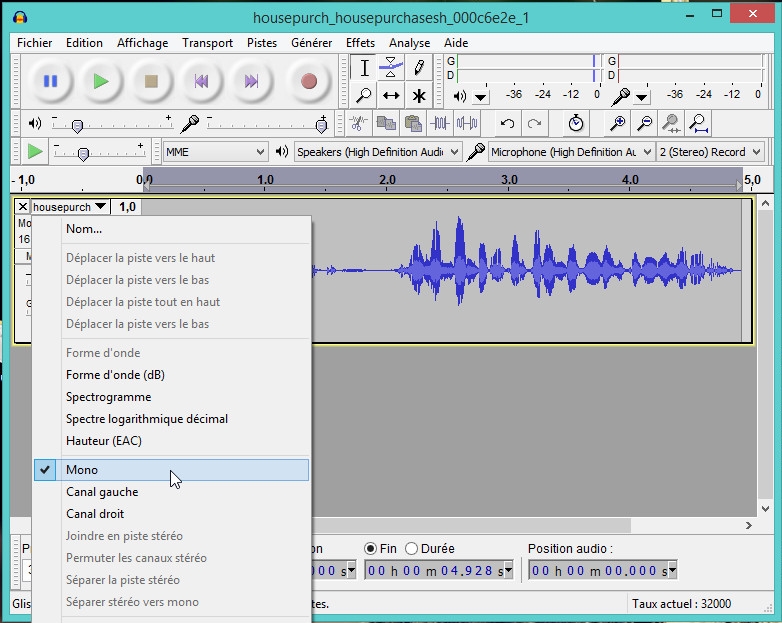The height and width of the screenshot is (623, 782).
Task: Switch view to Forme d'onde (dB)
Action: [x=172, y=375]
